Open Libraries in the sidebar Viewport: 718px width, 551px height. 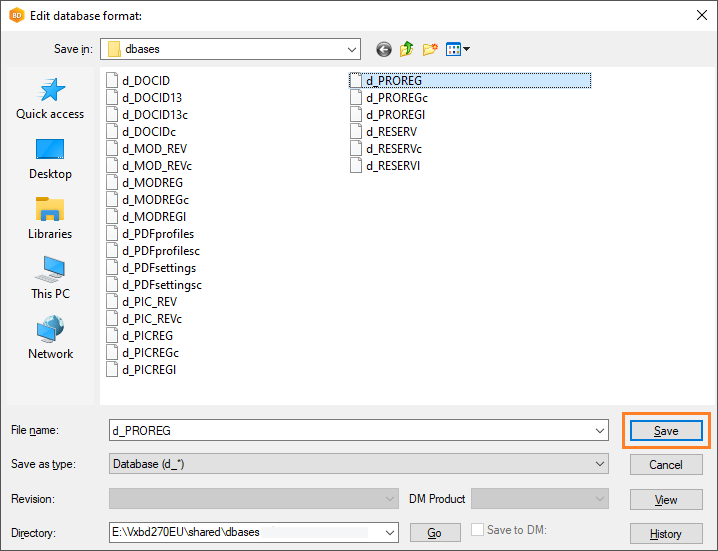(x=50, y=220)
